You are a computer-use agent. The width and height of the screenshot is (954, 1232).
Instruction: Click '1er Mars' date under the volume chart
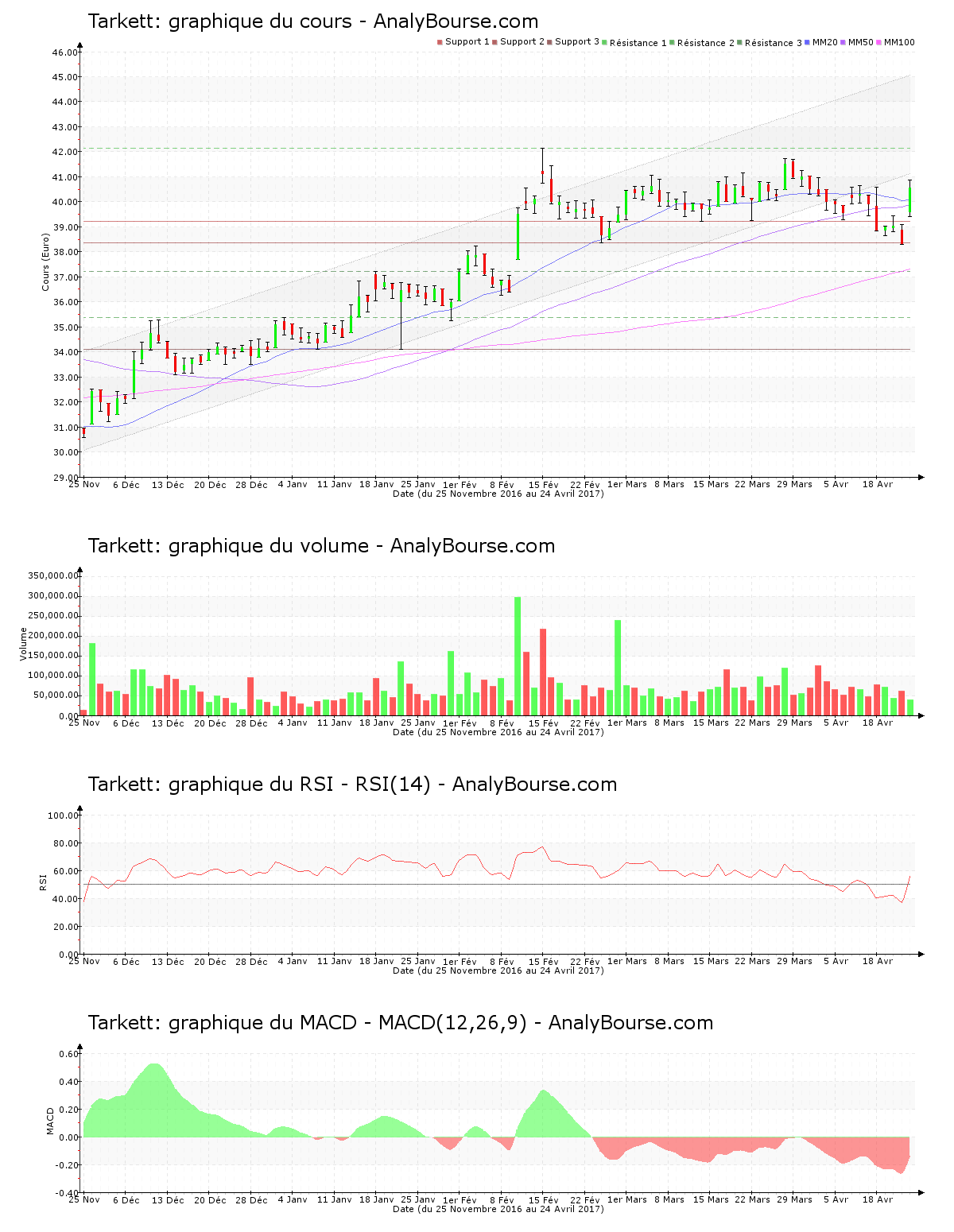[x=626, y=723]
